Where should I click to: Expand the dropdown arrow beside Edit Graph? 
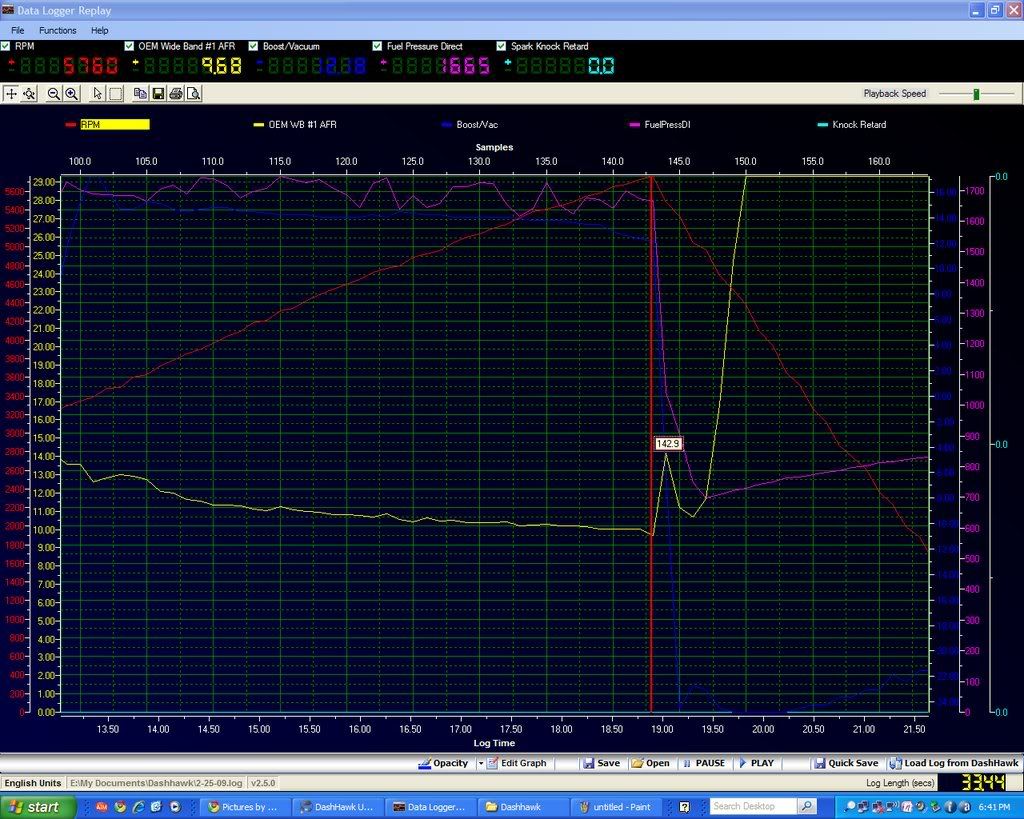(x=481, y=763)
